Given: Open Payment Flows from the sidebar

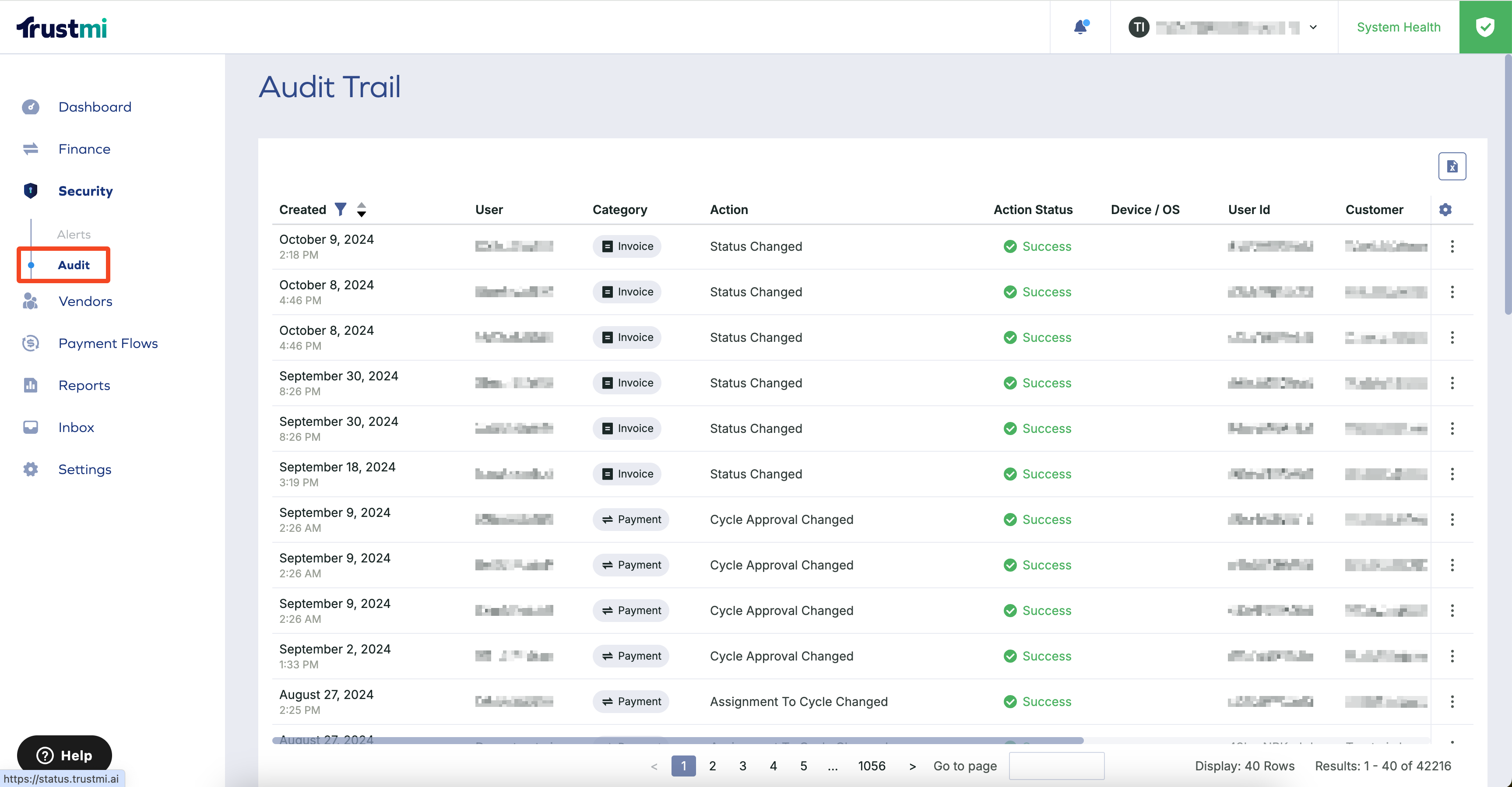Looking at the screenshot, I should pyautogui.click(x=108, y=343).
